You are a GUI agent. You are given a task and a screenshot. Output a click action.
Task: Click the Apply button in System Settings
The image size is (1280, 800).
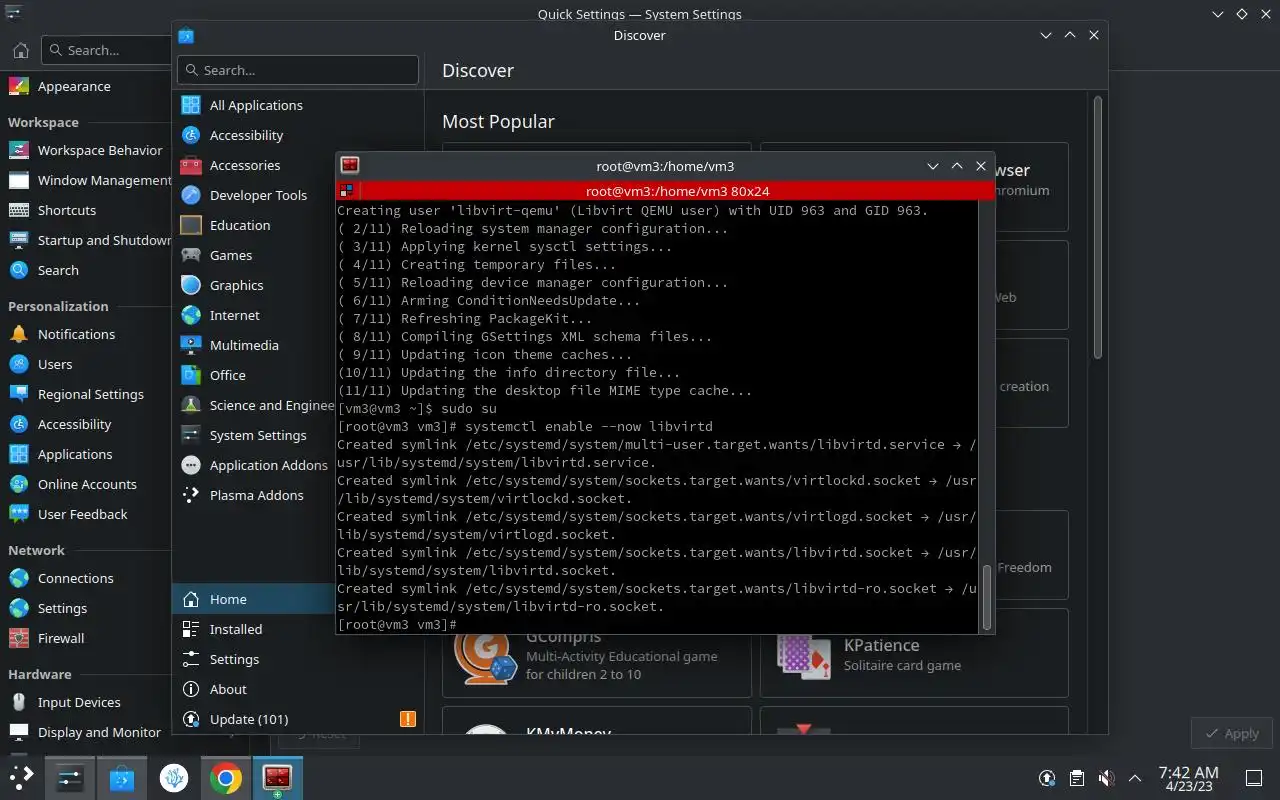(1231, 733)
